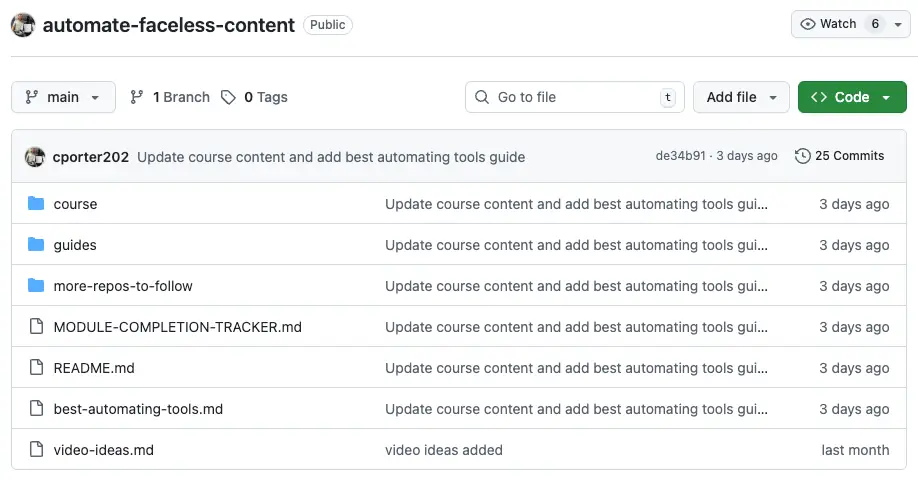Open commit hash de34b91
The image size is (918, 480).
pyautogui.click(x=680, y=156)
